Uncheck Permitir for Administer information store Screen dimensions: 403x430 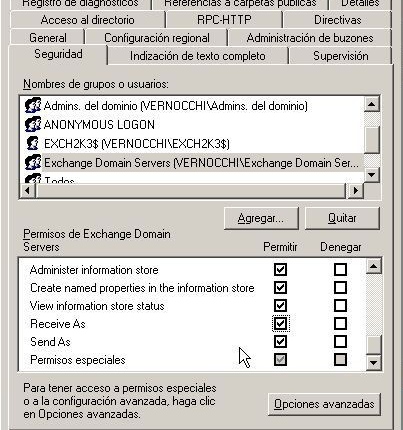[x=280, y=269]
